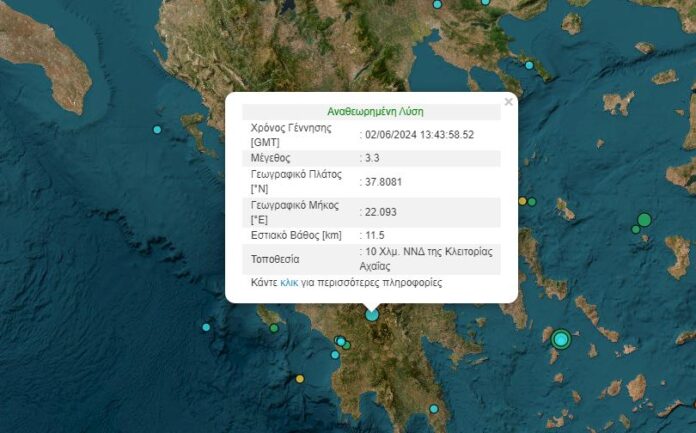Select the cyan marker in the southeastern Peloponnese
The width and height of the screenshot is (696, 433).
[x=434, y=408]
